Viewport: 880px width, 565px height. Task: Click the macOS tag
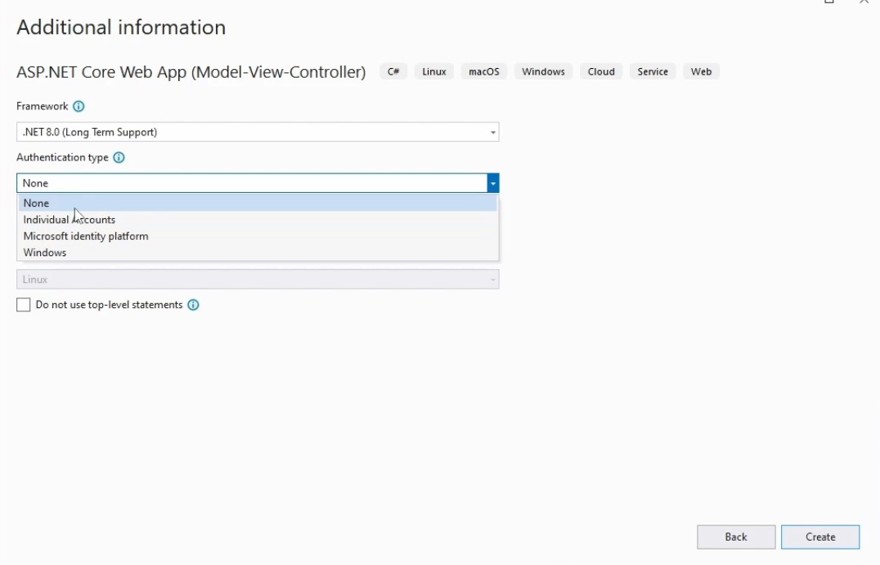pos(484,72)
